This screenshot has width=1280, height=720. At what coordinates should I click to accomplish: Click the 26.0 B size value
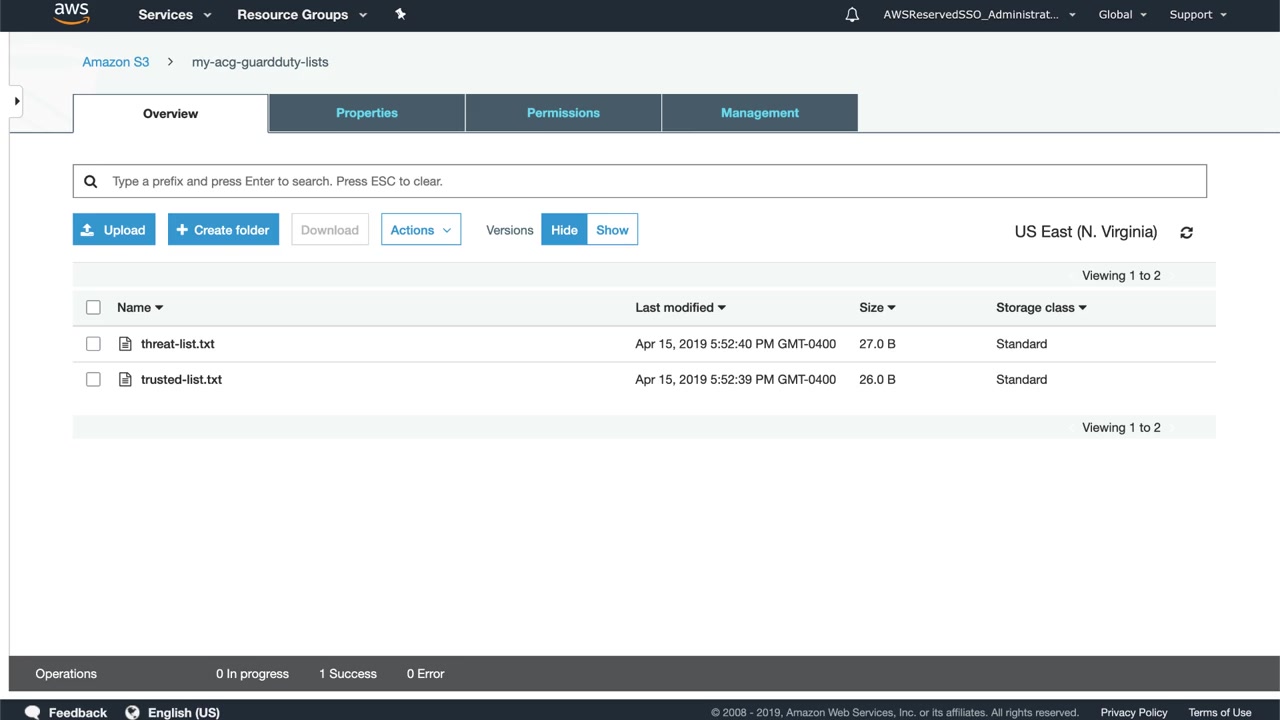(877, 380)
